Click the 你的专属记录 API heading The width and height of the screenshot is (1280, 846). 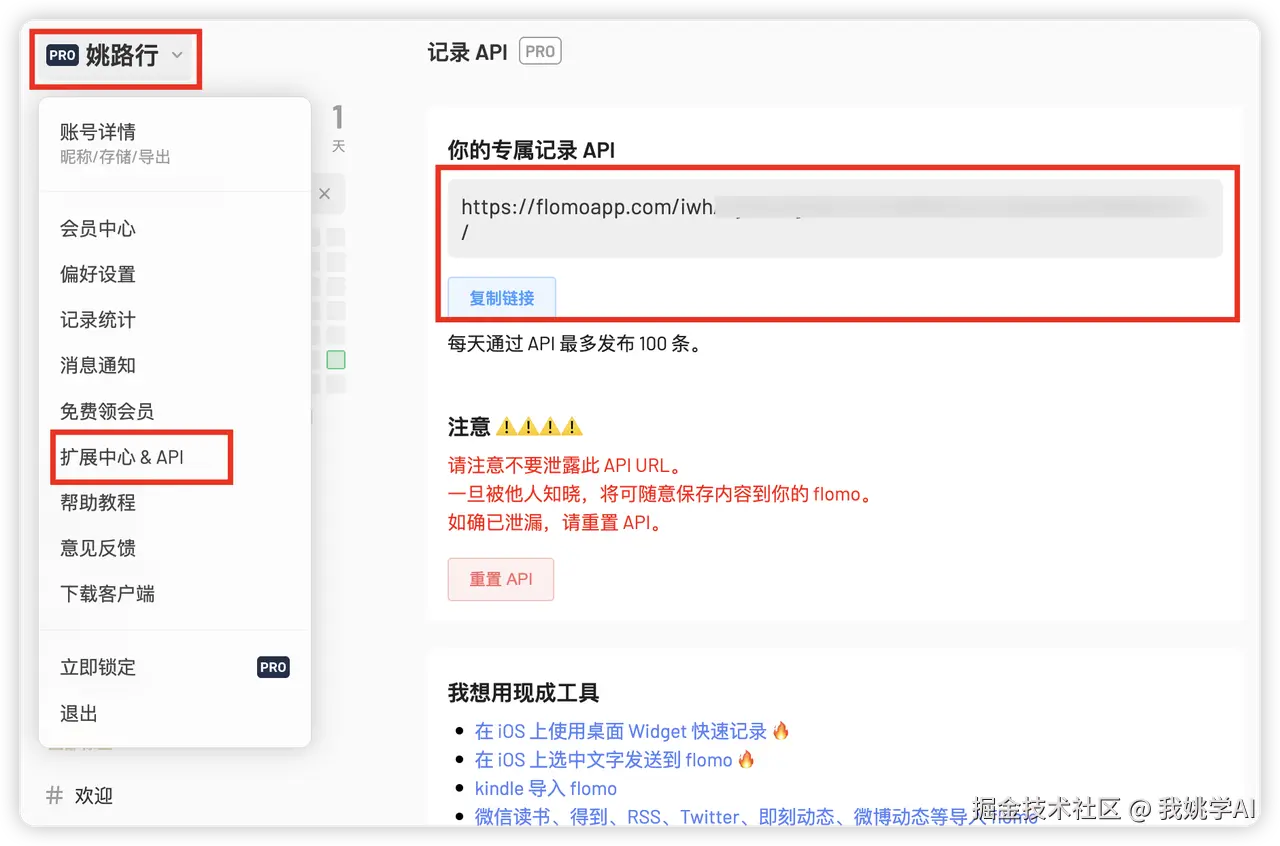[531, 151]
